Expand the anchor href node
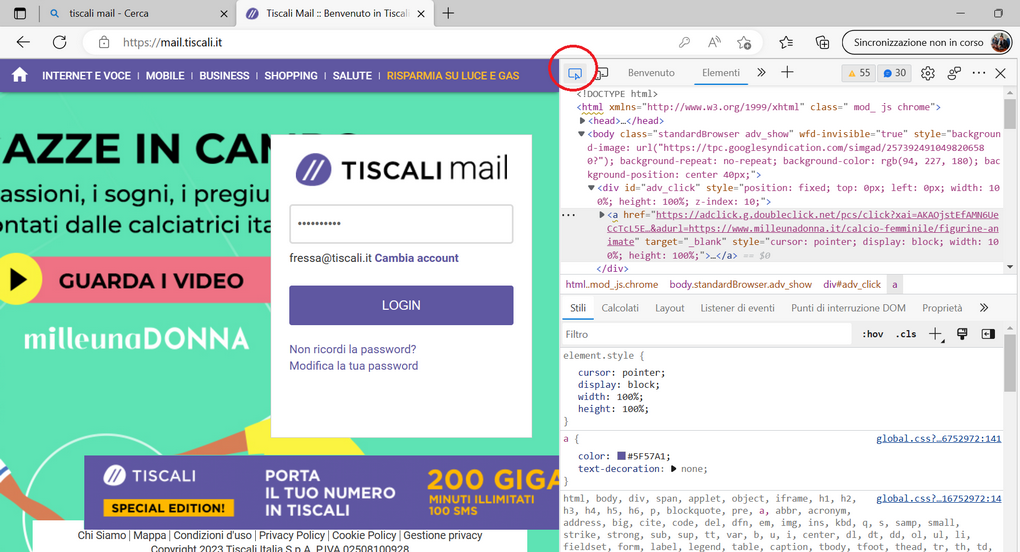 602,215
